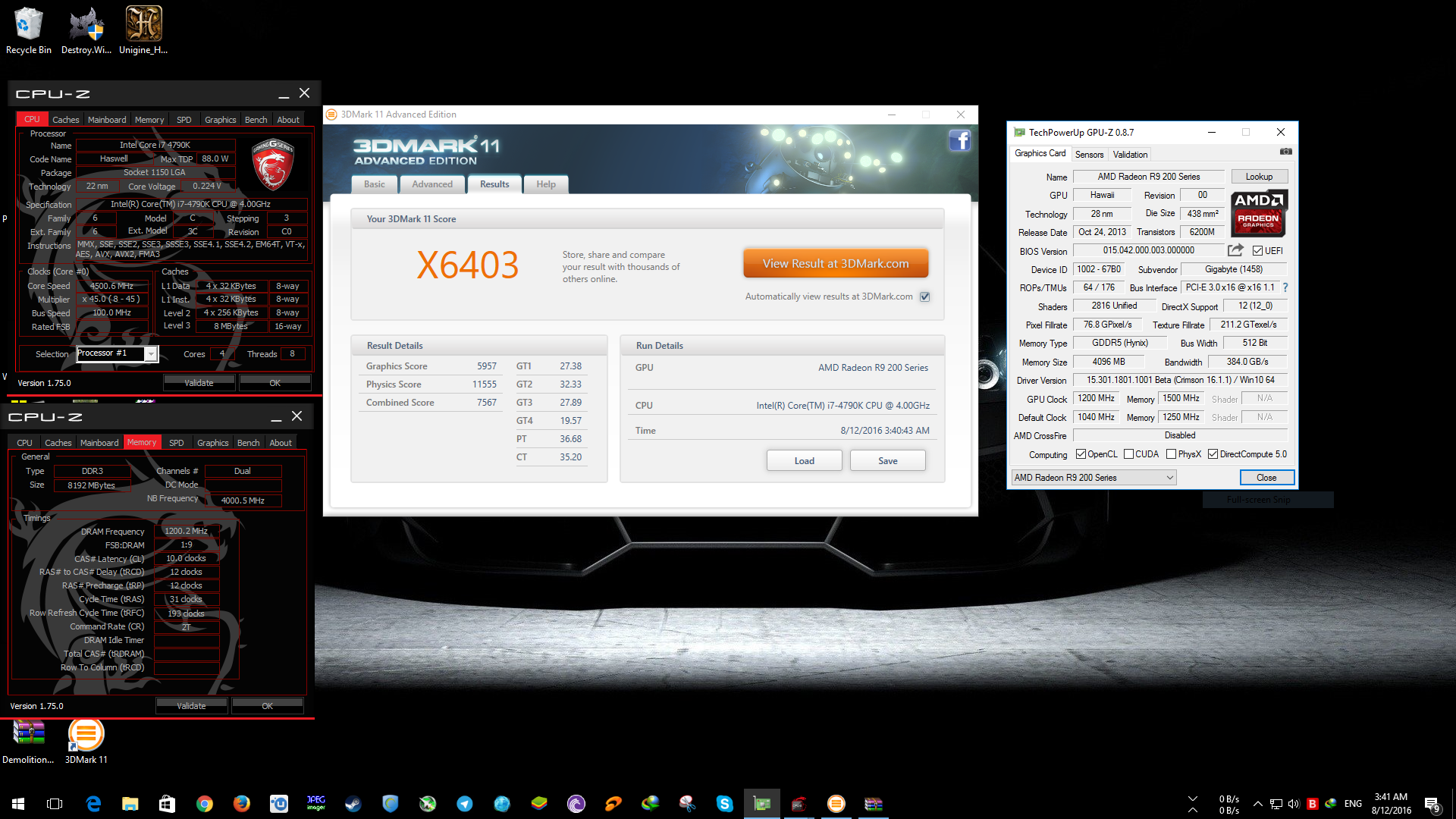The image size is (1456, 819).
Task: Launch the 3DMark 11 desktop shortcut
Action: click(86, 741)
